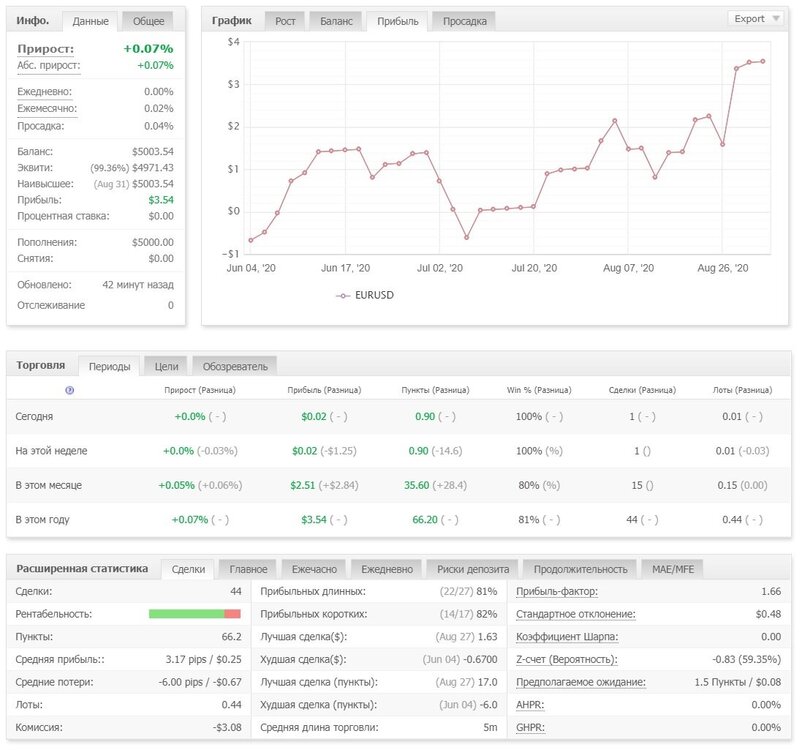Click the Отслеживание row label
This screenshot has width=802, height=750.
pos(51,305)
